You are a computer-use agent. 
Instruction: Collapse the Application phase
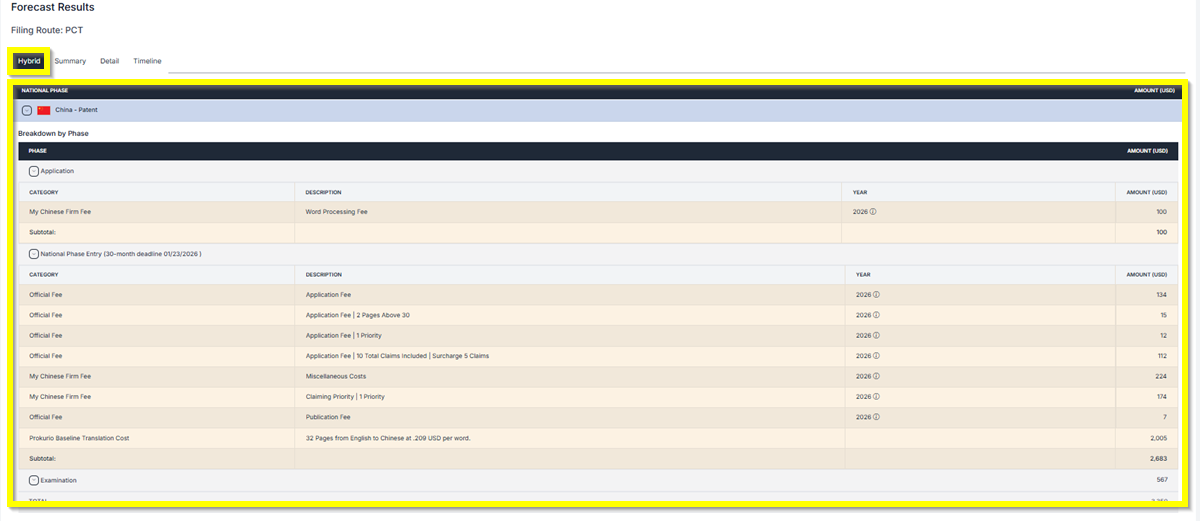pos(34,171)
